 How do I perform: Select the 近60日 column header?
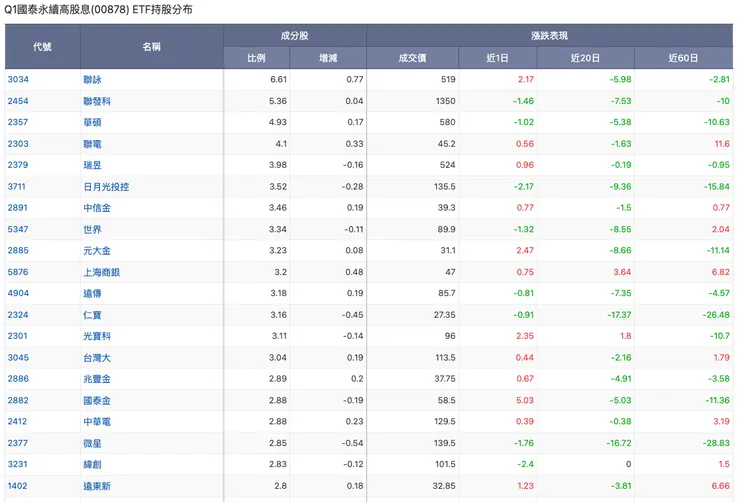coord(683,58)
